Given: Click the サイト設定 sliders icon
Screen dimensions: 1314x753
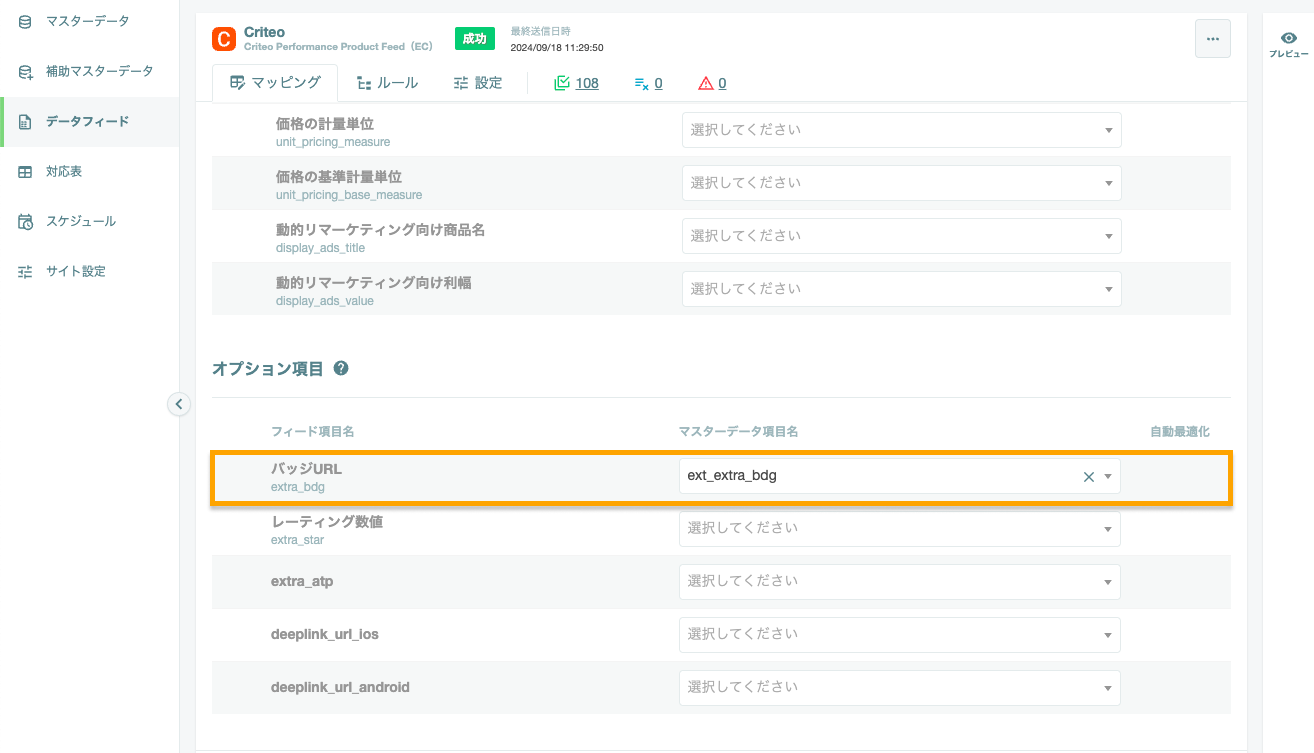Looking at the screenshot, I should pos(25,271).
